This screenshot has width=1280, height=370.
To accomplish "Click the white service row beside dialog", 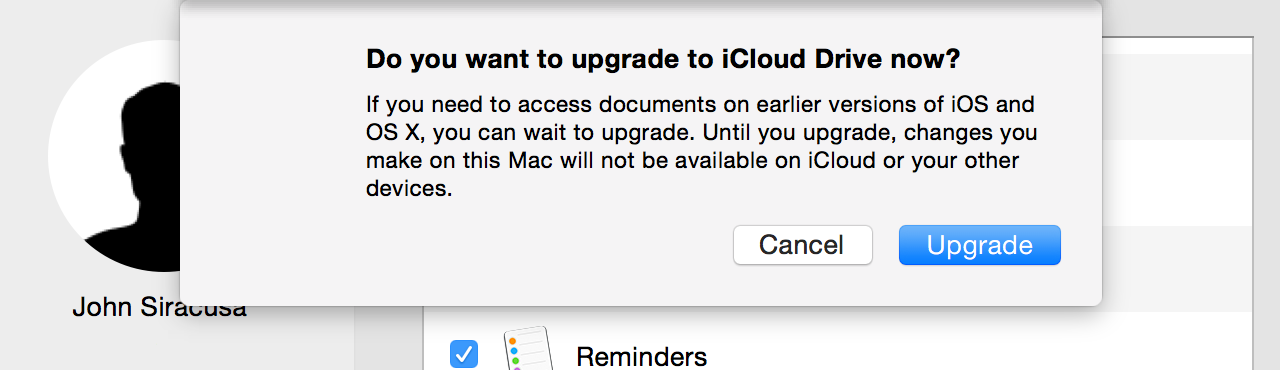I will pos(1177,182).
